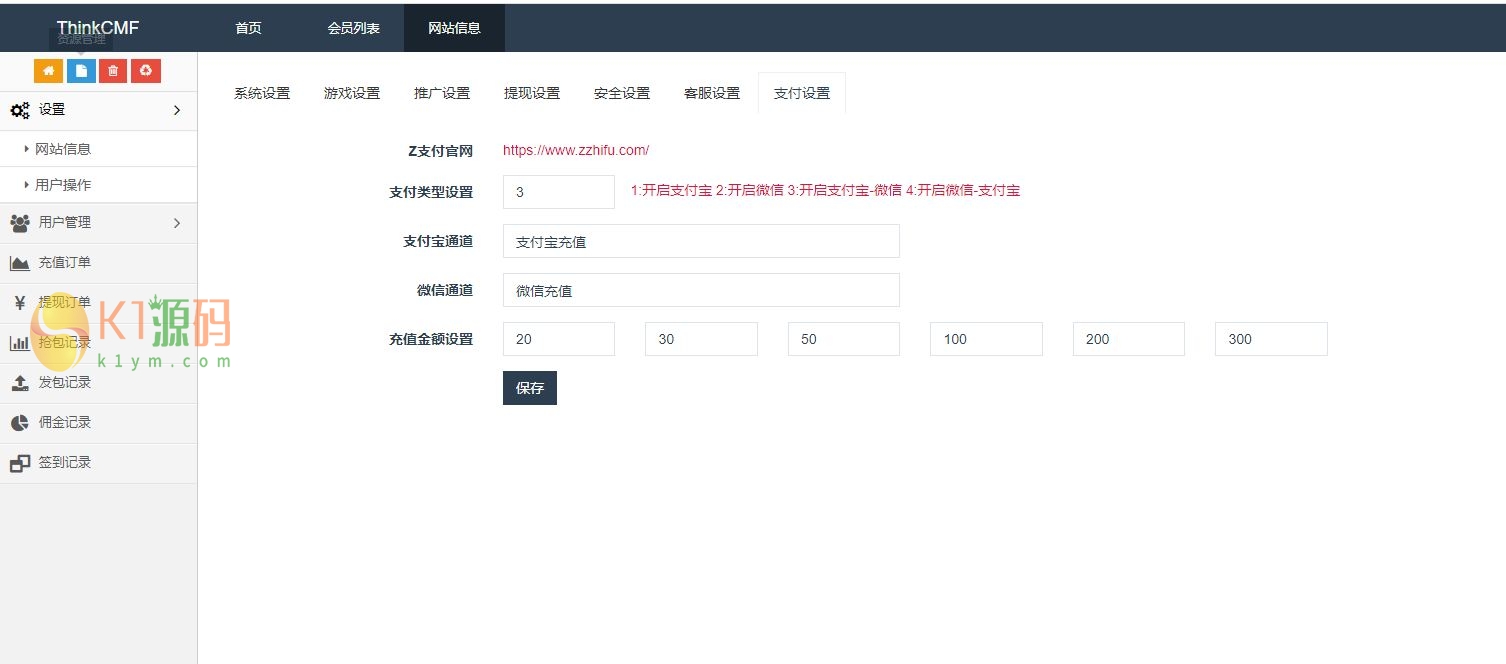Click the 保存 save button
This screenshot has width=1506, height=664.
pos(530,388)
